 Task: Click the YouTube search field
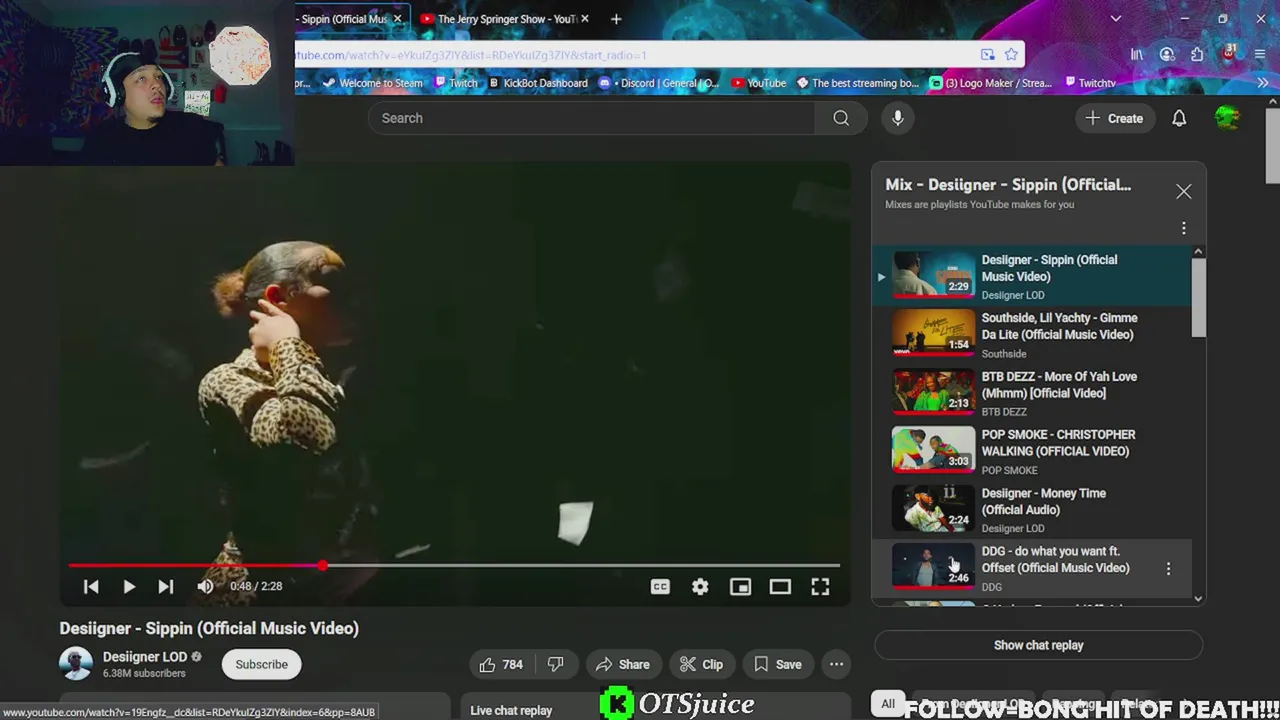click(592, 118)
